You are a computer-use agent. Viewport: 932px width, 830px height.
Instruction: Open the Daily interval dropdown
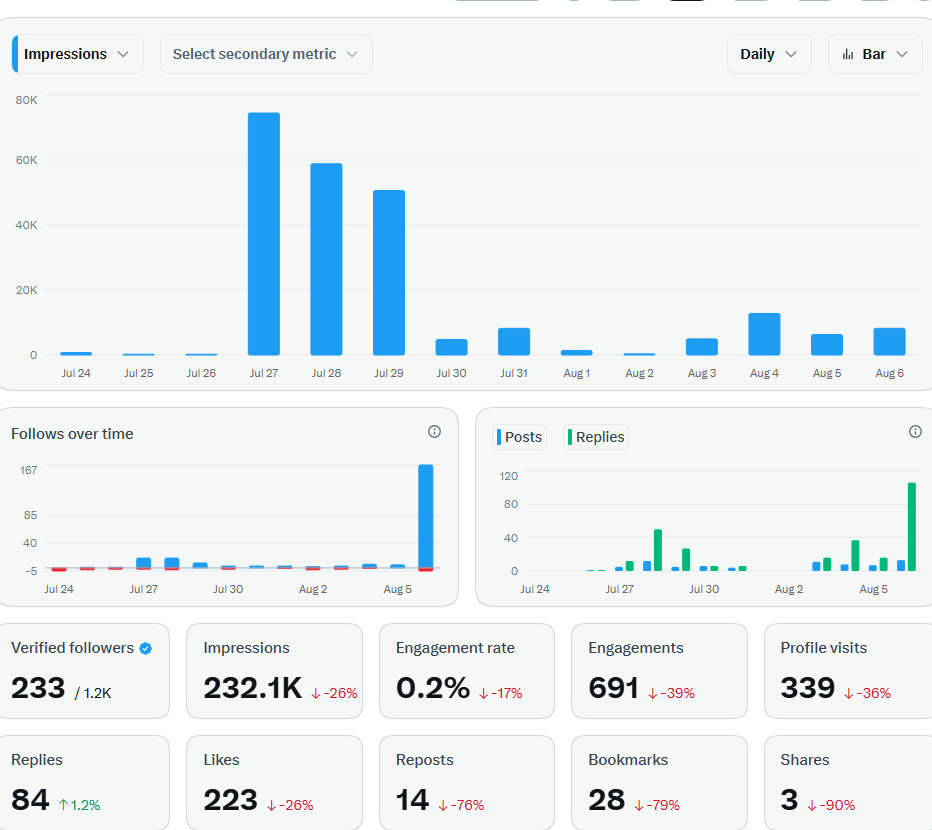769,54
